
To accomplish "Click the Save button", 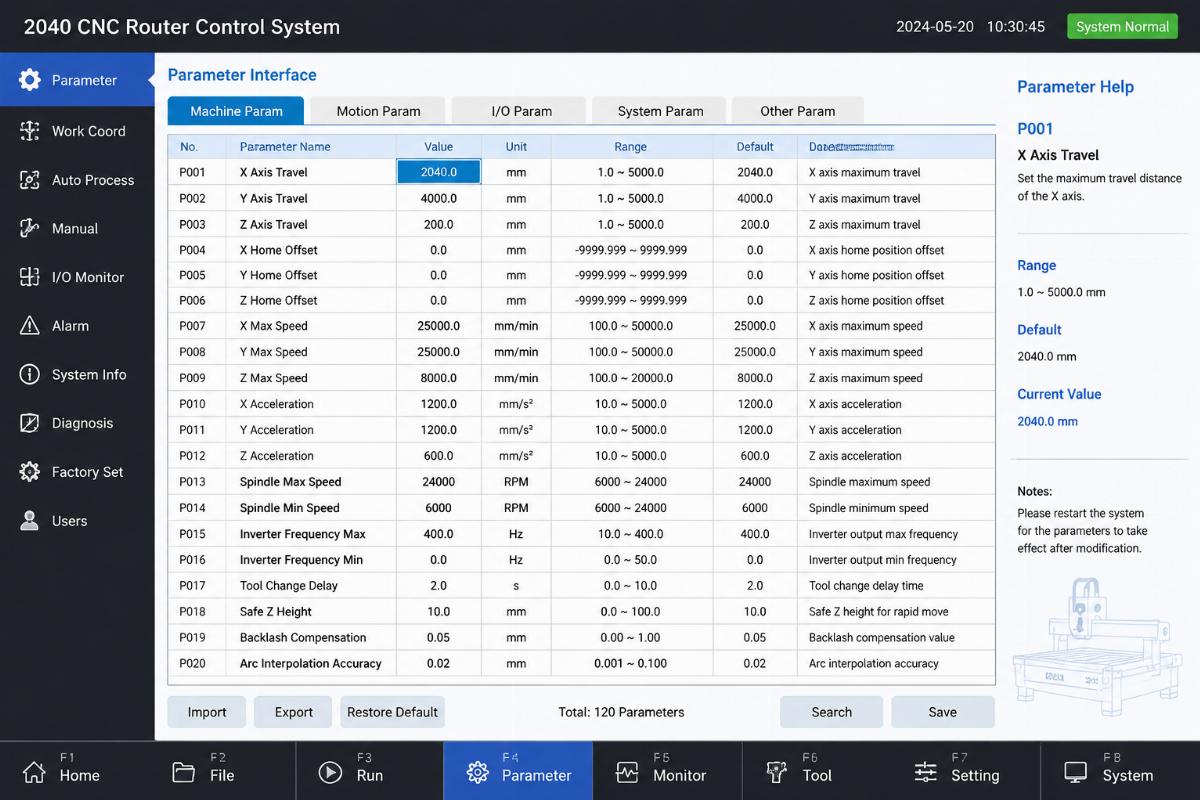I will (942, 712).
